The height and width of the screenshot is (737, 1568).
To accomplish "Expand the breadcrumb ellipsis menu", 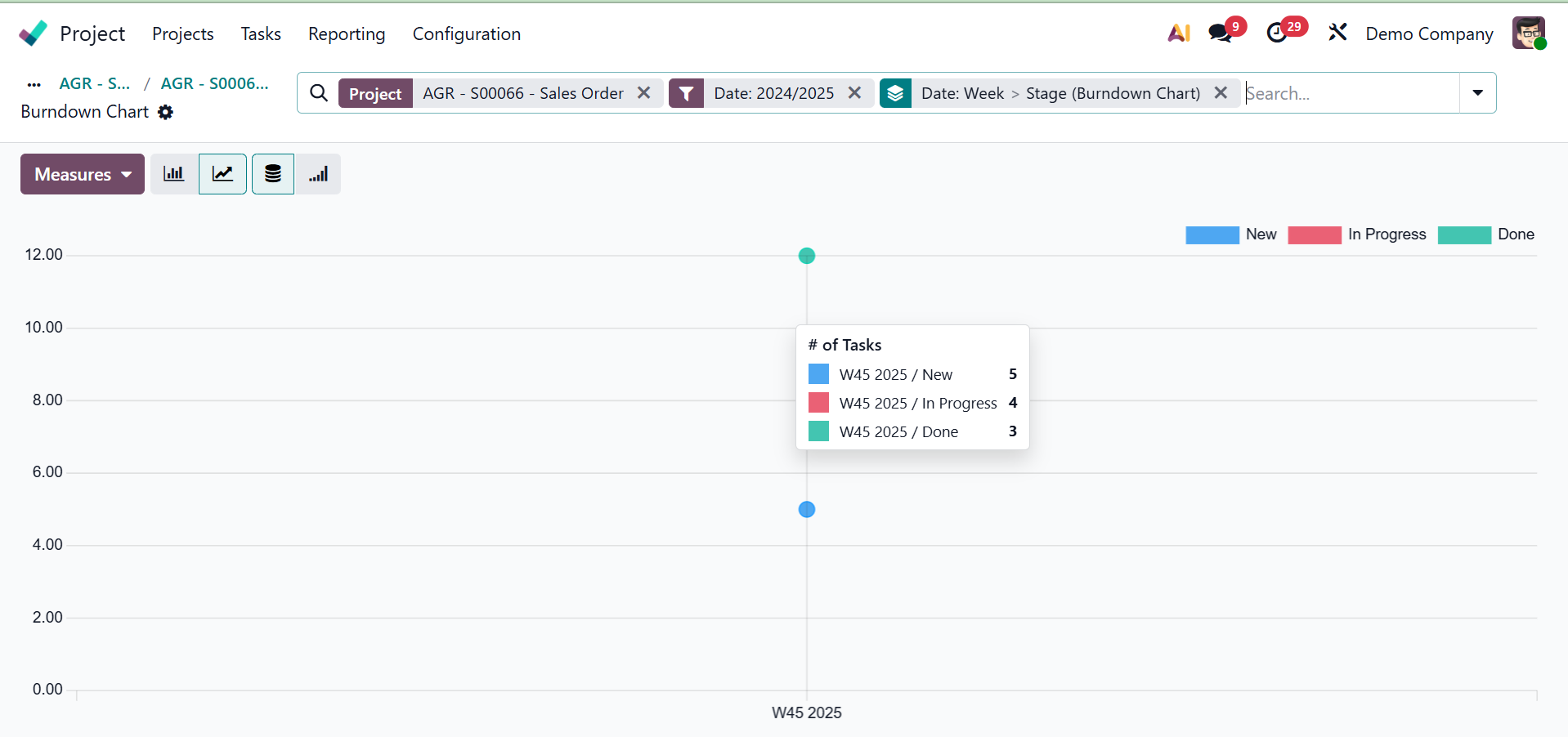I will pos(34,84).
